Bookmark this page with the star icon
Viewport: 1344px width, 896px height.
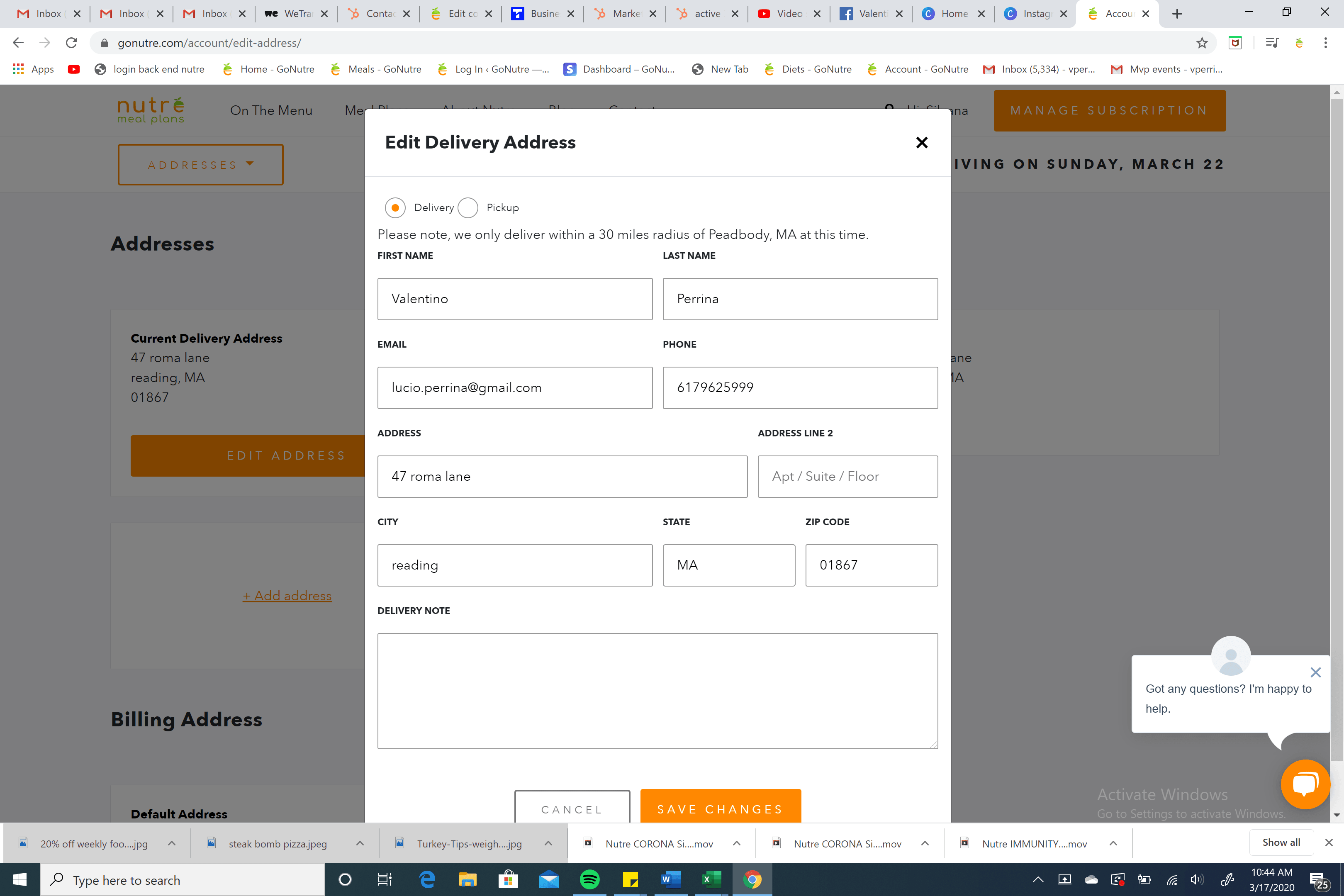click(1202, 43)
